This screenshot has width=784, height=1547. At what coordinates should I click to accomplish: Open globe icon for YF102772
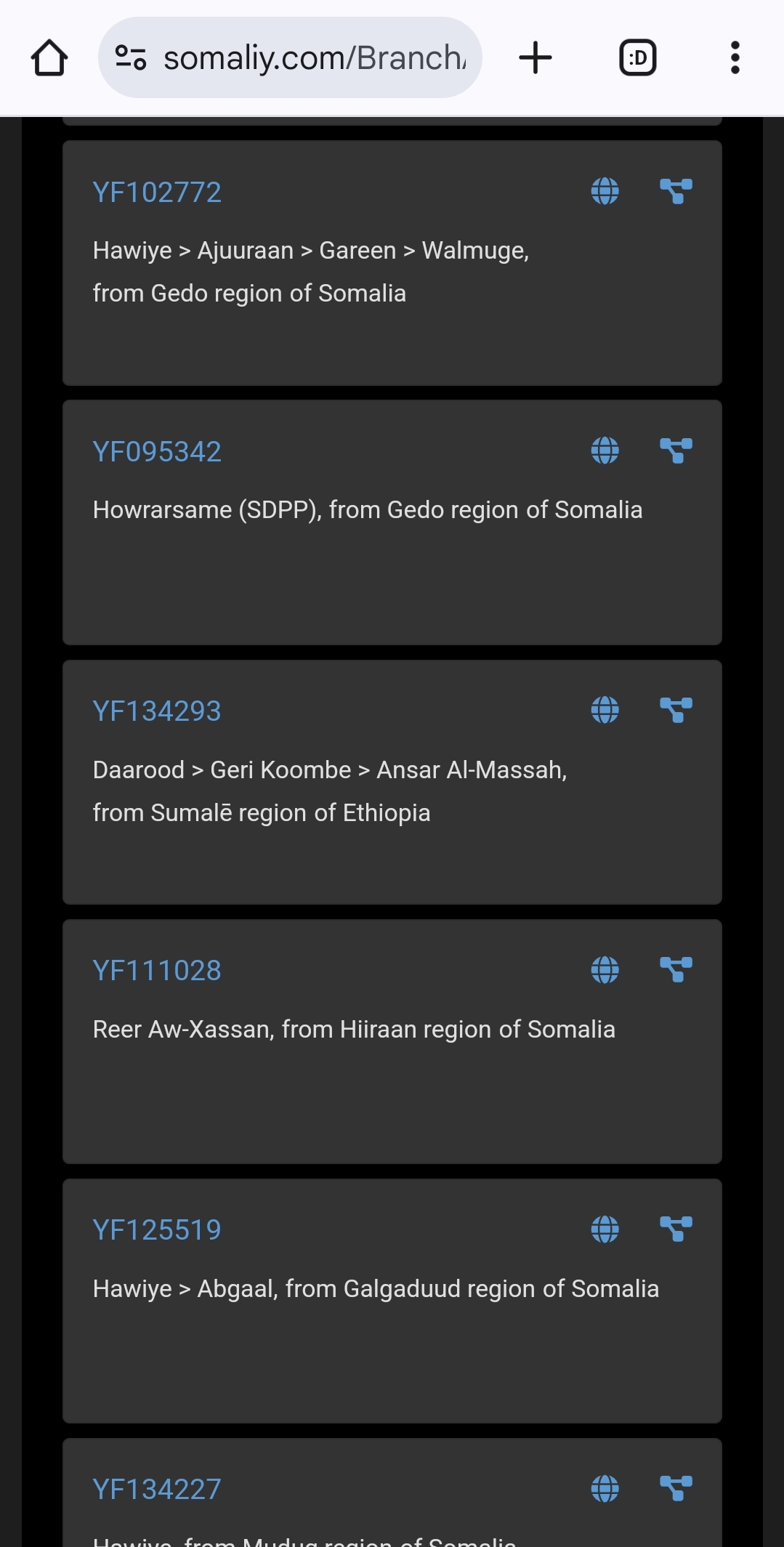pos(605,192)
